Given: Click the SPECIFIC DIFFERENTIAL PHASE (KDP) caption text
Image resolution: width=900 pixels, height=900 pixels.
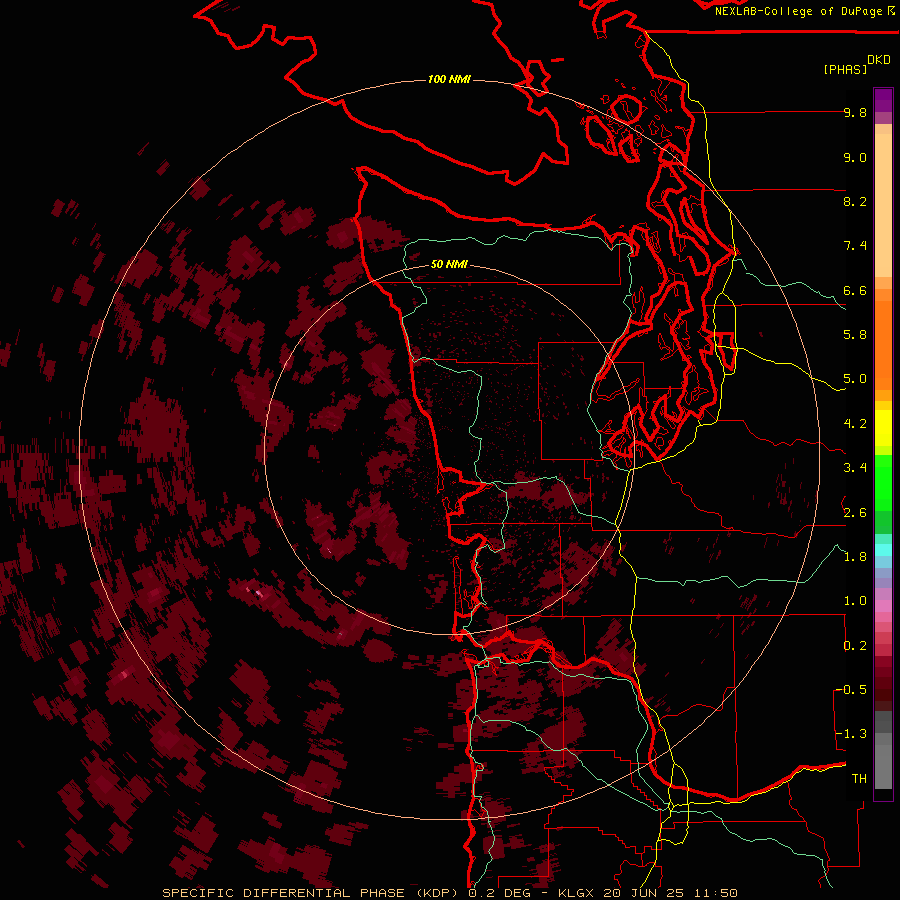Looking at the screenshot, I should coord(310,893).
